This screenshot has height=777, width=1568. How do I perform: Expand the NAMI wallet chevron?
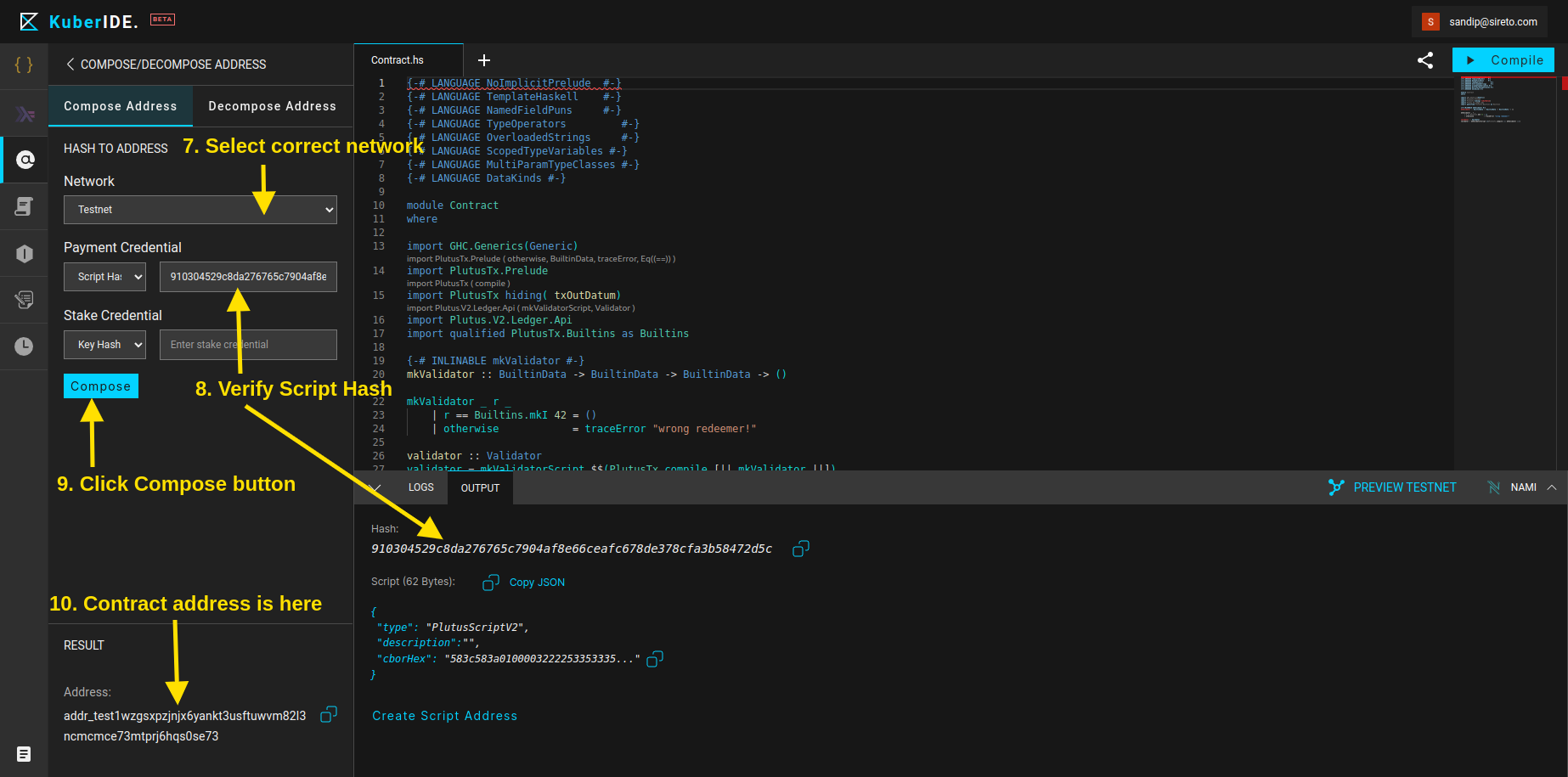[x=1552, y=487]
